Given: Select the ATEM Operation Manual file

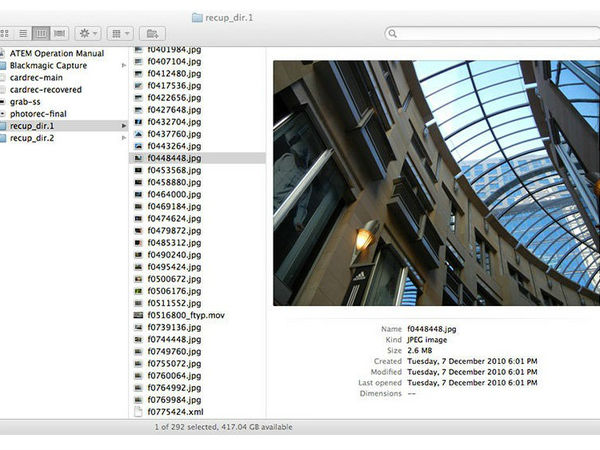Looking at the screenshot, I should (56, 53).
